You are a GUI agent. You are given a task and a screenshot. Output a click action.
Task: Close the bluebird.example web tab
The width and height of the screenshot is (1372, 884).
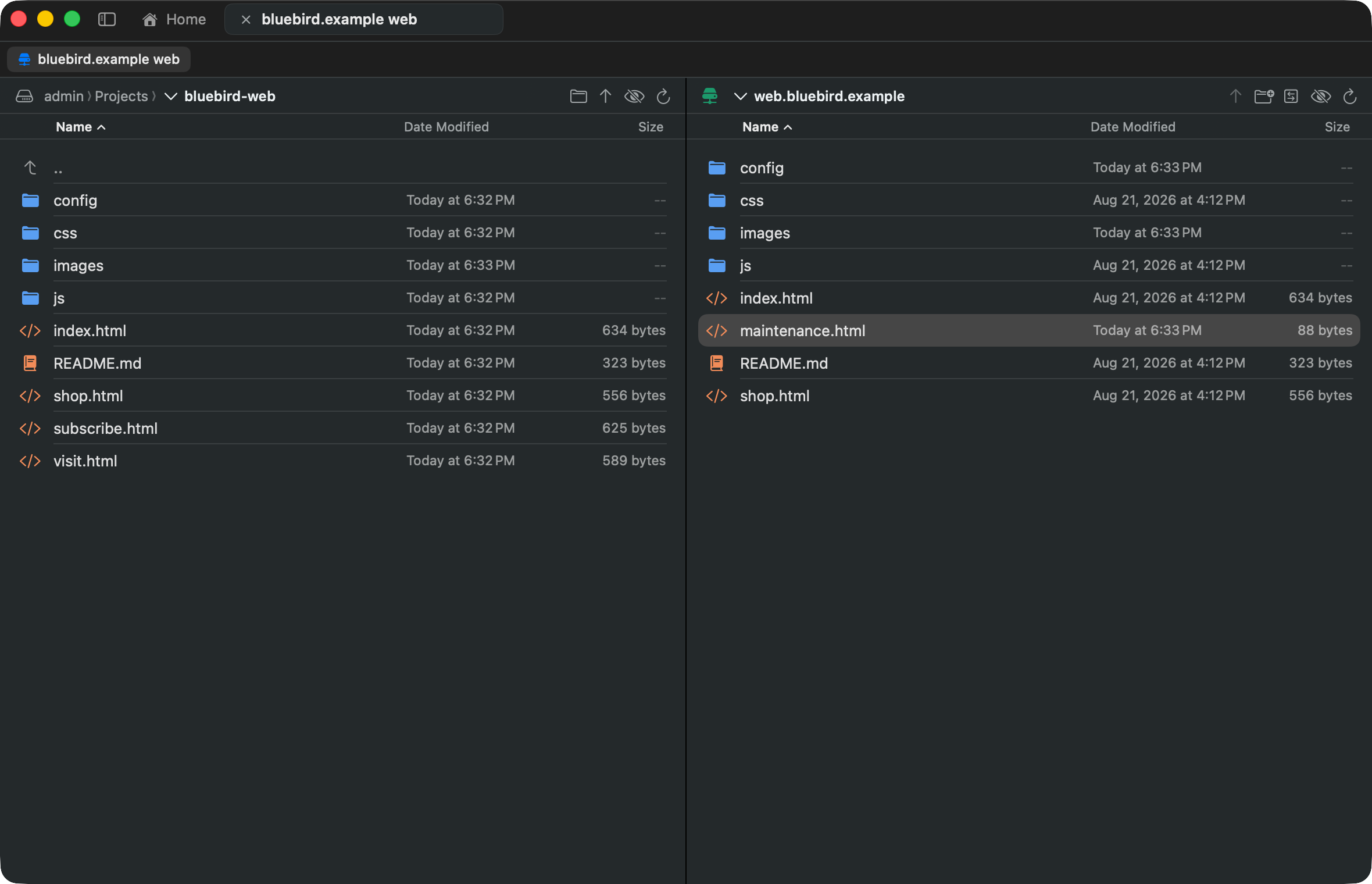pyautogui.click(x=246, y=20)
